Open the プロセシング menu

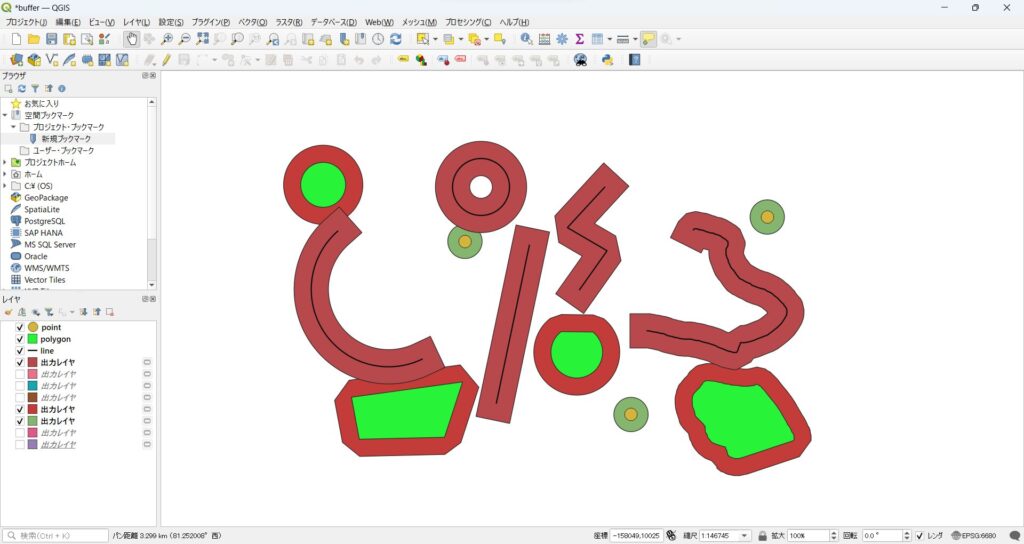467,22
